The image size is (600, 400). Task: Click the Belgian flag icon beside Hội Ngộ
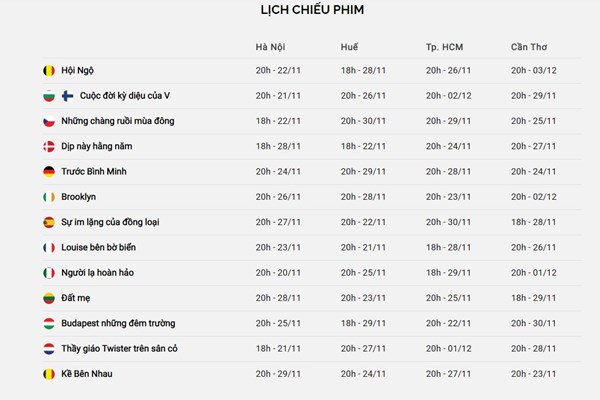click(x=49, y=70)
